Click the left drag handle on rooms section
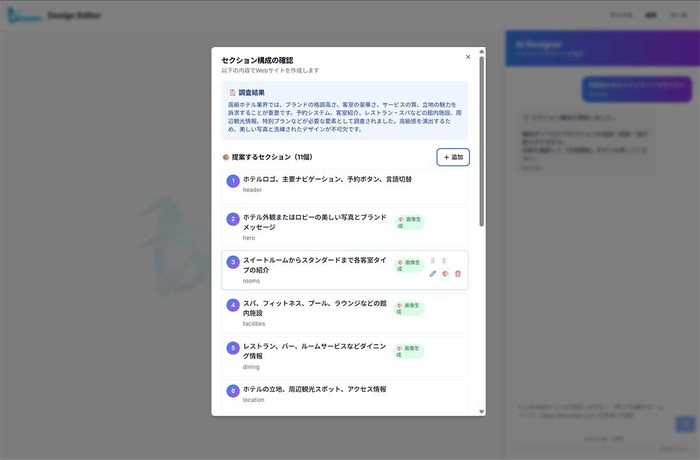This screenshot has width=700, height=460. click(x=433, y=261)
